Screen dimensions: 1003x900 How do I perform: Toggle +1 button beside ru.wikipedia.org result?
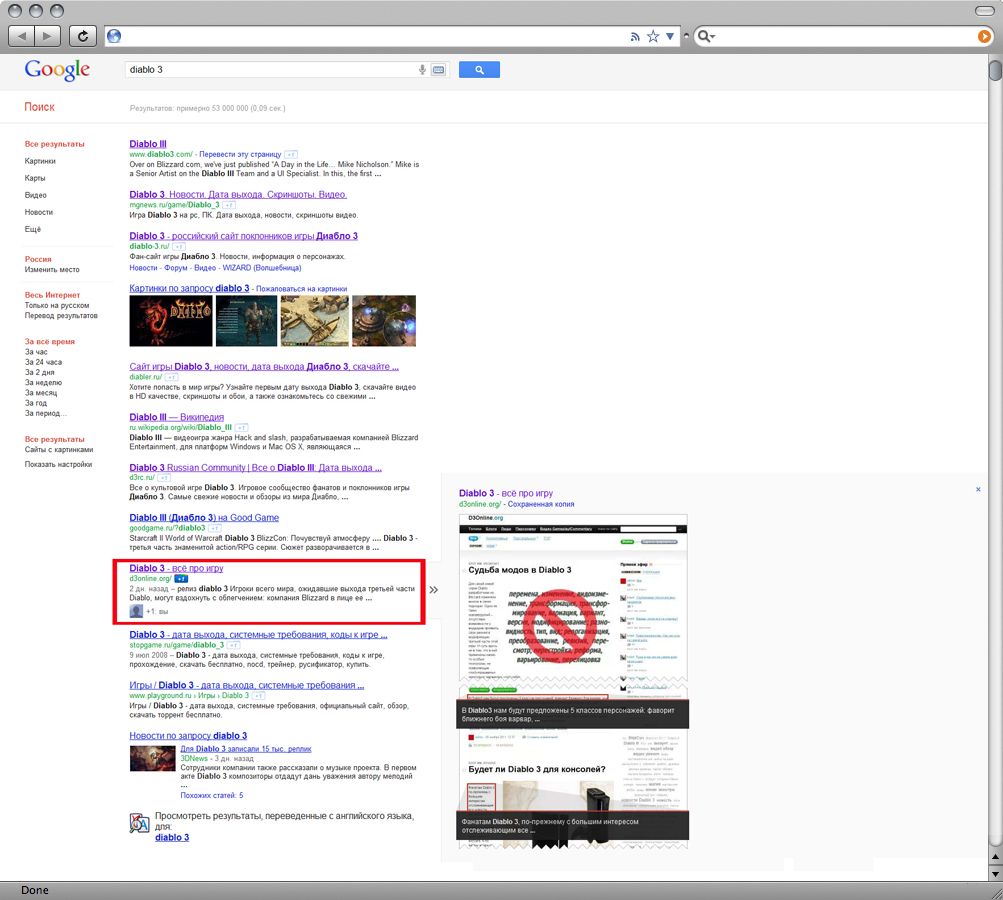coord(243,427)
